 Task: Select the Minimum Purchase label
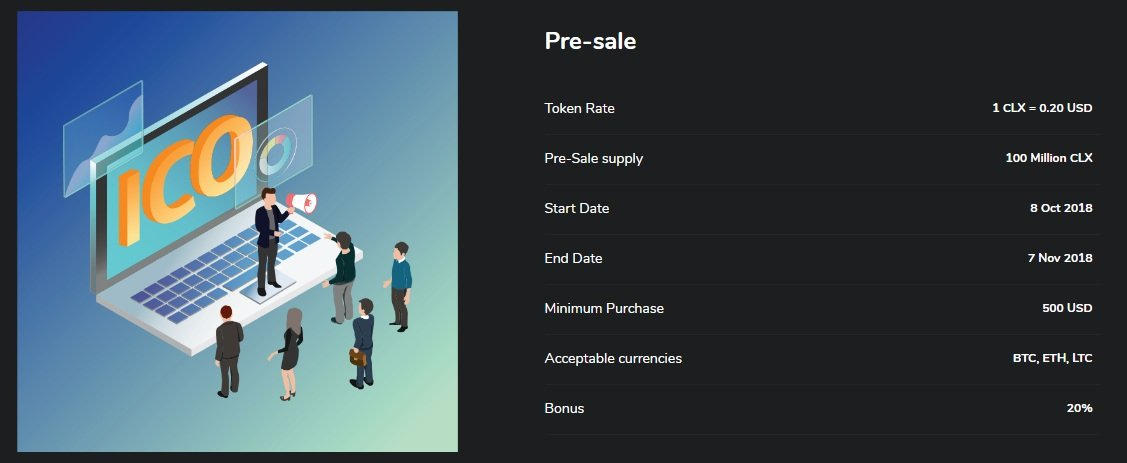604,308
